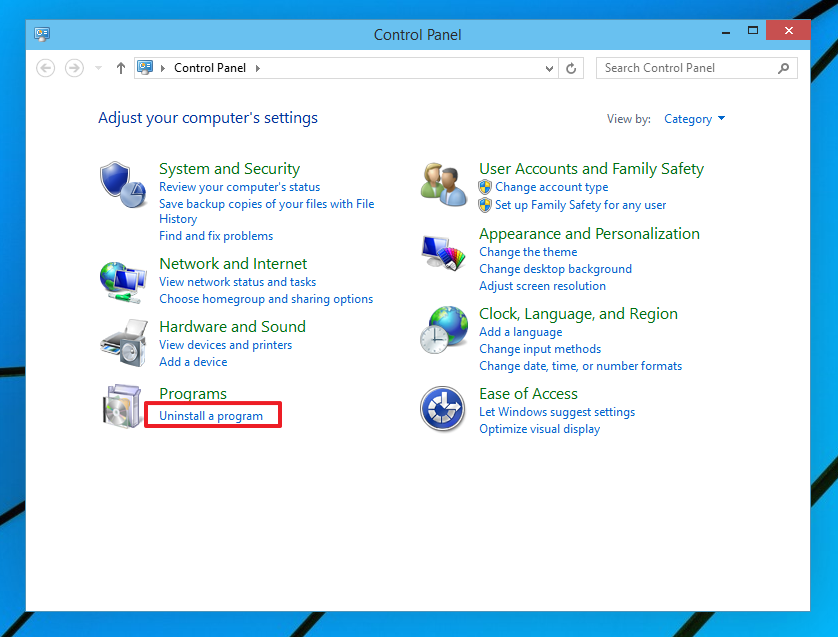
Task: Open Network and Internet heading
Action: [x=233, y=263]
